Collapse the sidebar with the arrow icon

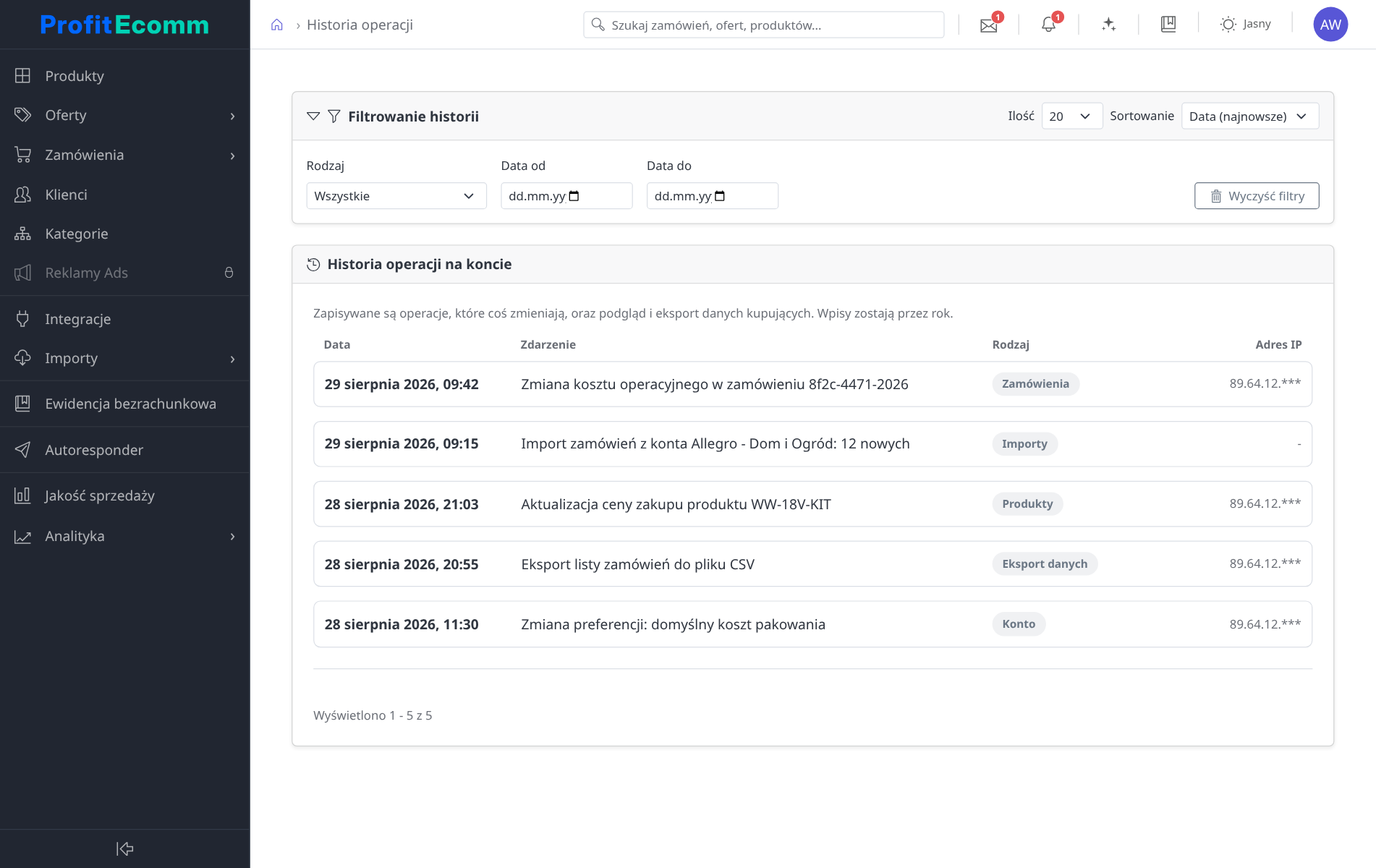coord(124,848)
